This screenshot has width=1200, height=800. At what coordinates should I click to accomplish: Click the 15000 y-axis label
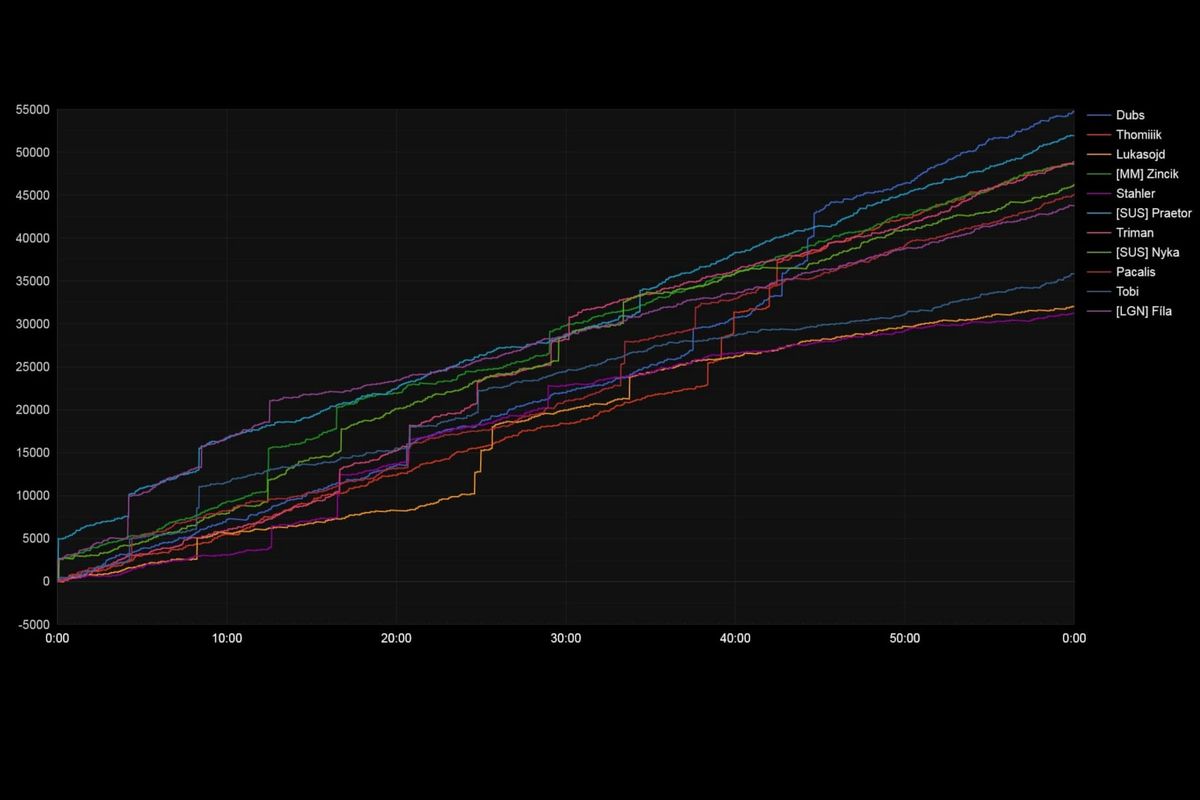(x=33, y=453)
